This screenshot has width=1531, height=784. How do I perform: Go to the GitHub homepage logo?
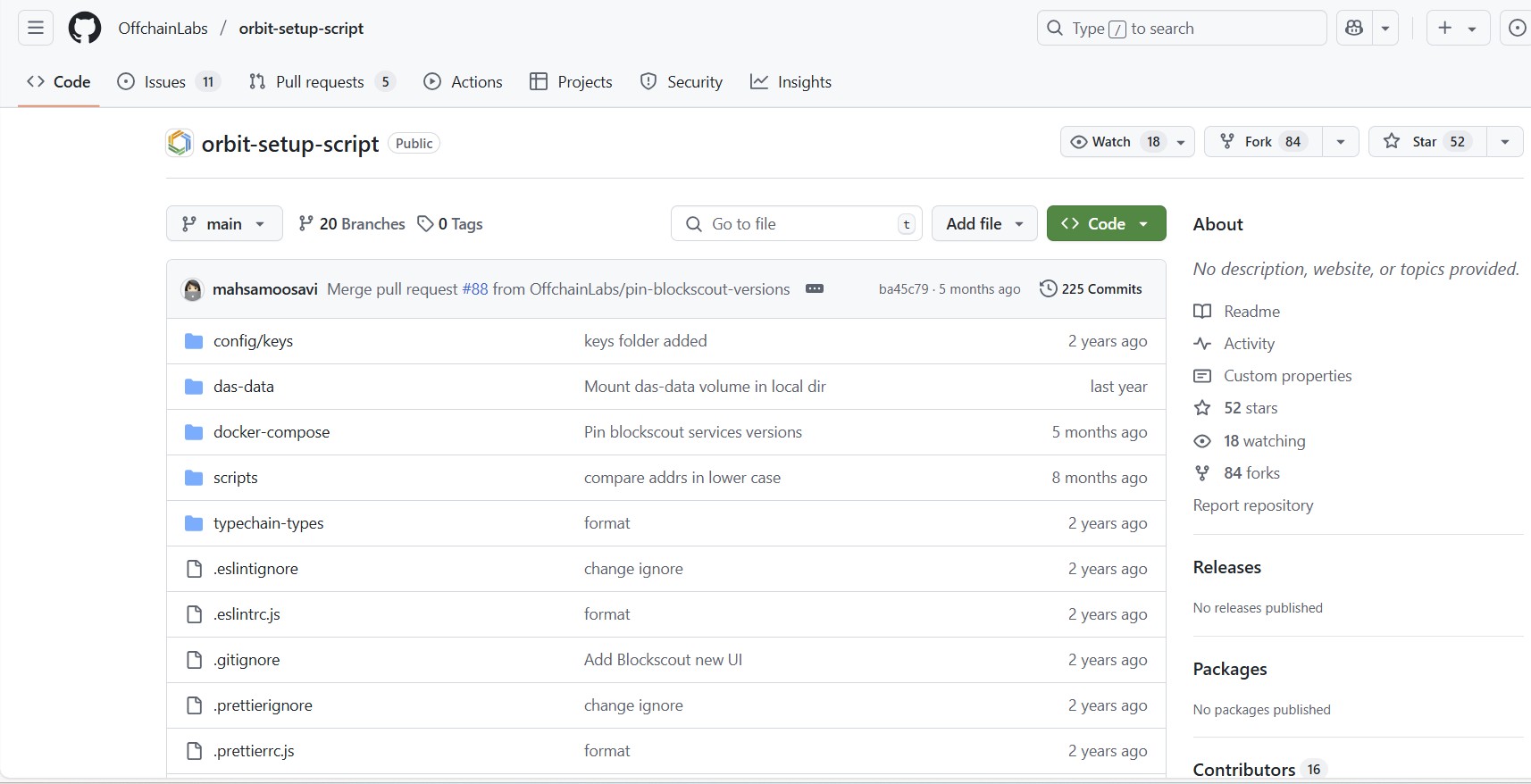point(85,28)
